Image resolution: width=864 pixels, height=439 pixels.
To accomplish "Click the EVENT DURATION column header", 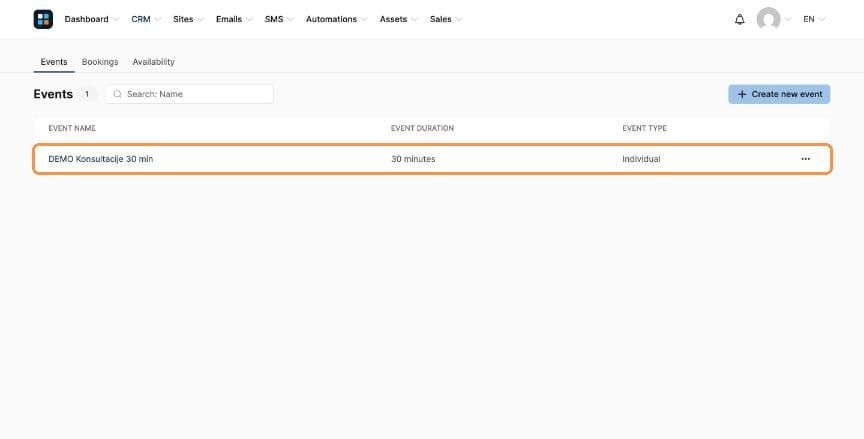I will click(x=423, y=128).
